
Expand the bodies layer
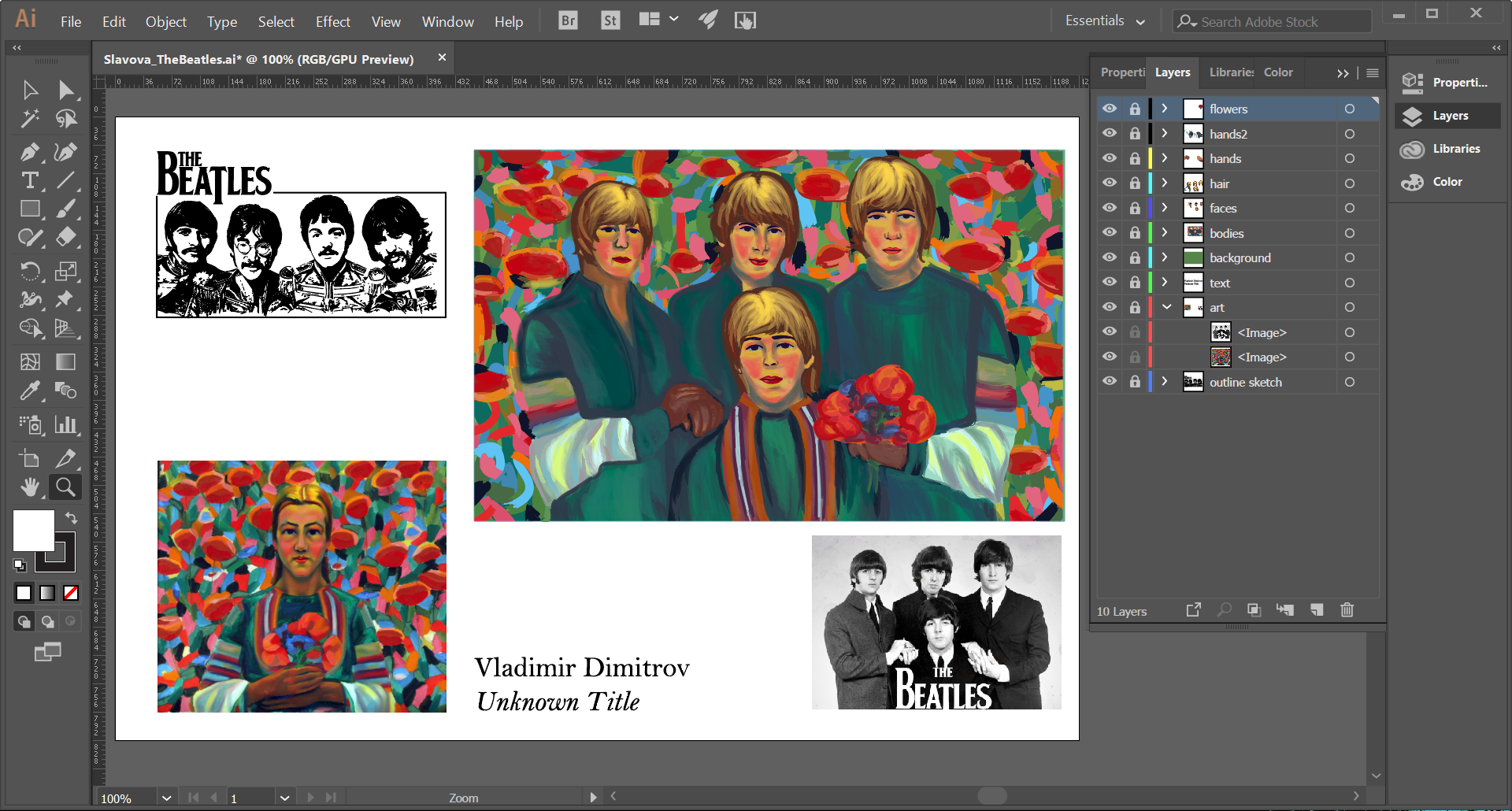pyautogui.click(x=1165, y=233)
